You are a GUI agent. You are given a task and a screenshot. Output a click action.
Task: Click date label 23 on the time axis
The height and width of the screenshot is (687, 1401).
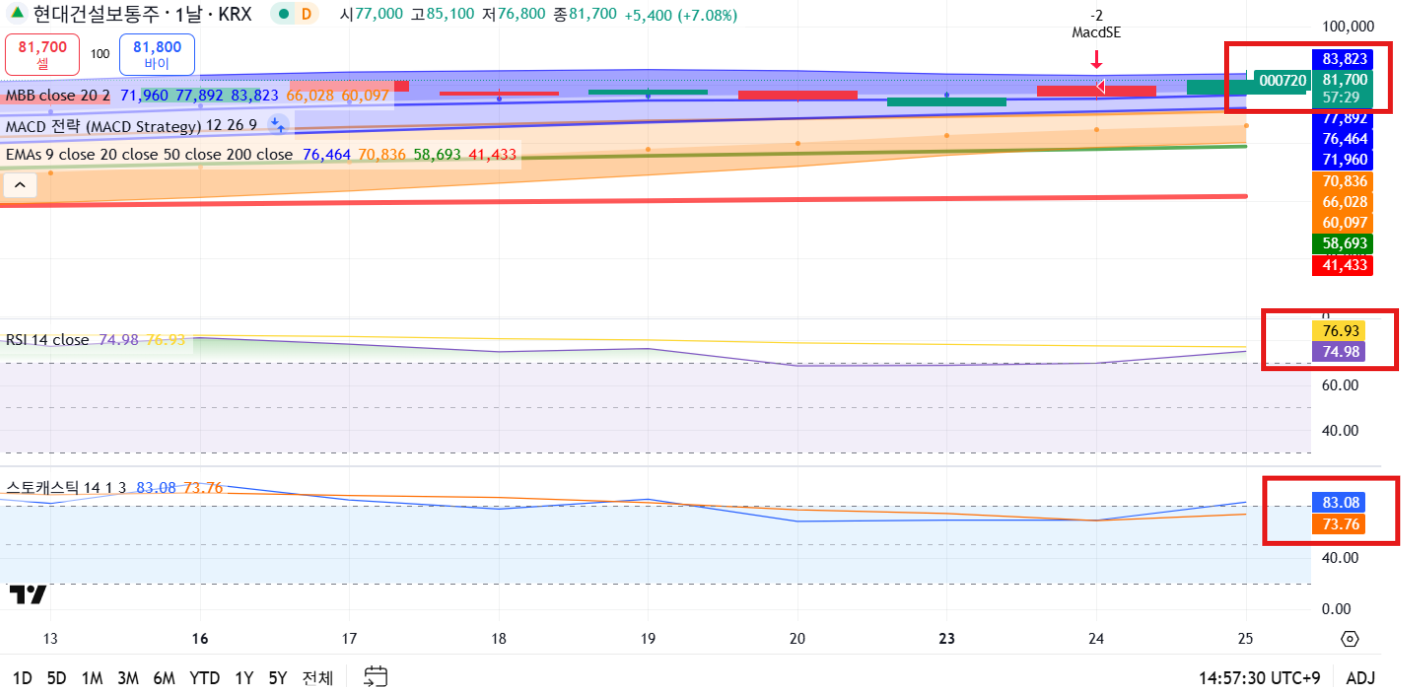(x=947, y=638)
